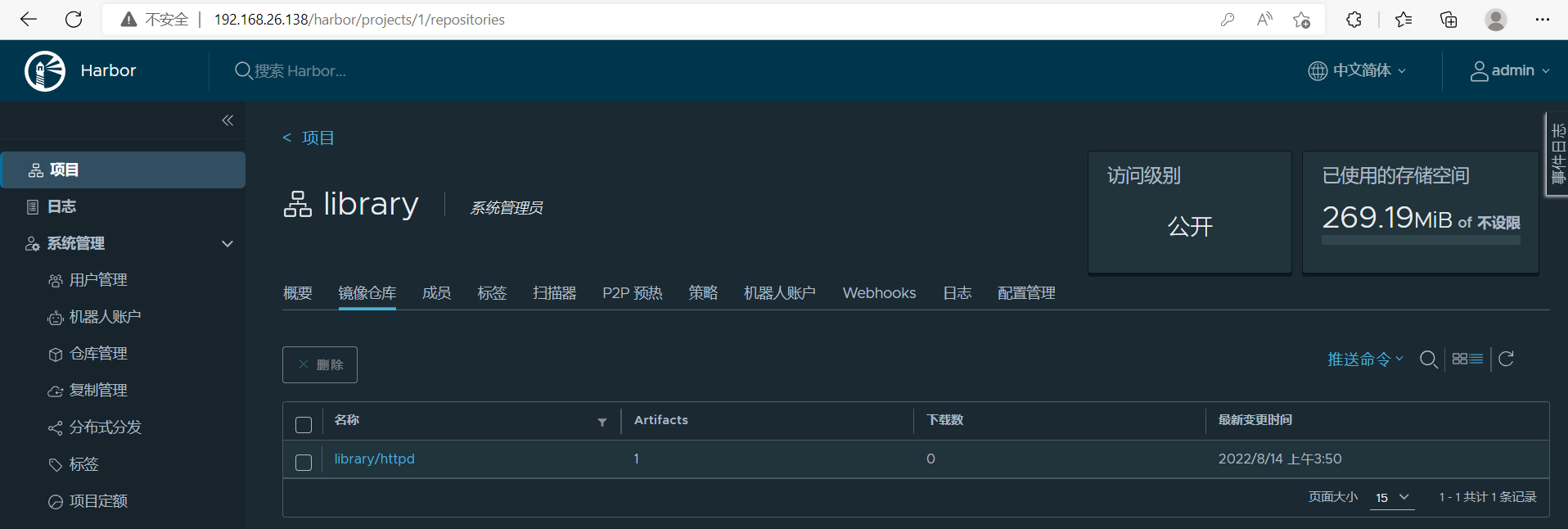The width and height of the screenshot is (1568, 529).
Task: Open the password key icon in address bar
Action: [1228, 20]
